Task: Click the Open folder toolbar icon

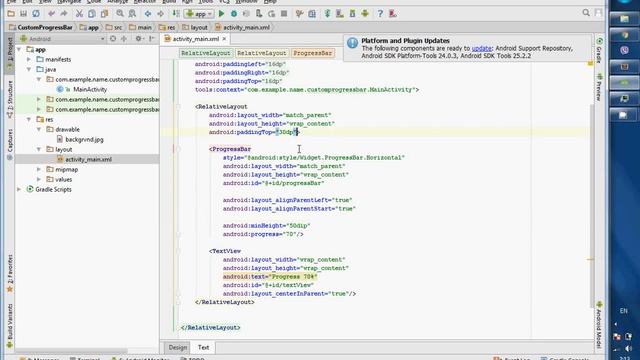Action: coord(11,13)
